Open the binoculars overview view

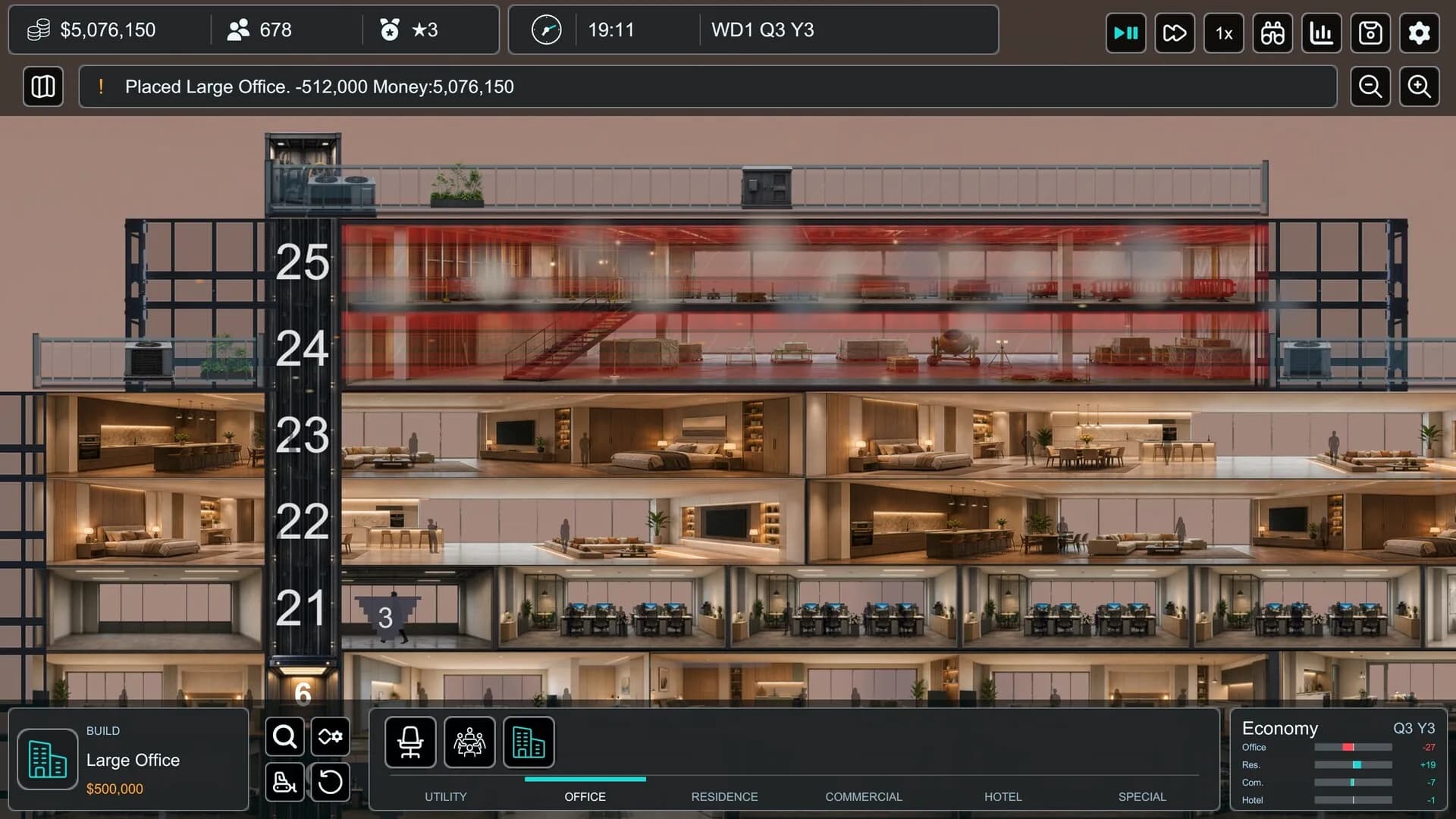[x=1272, y=33]
